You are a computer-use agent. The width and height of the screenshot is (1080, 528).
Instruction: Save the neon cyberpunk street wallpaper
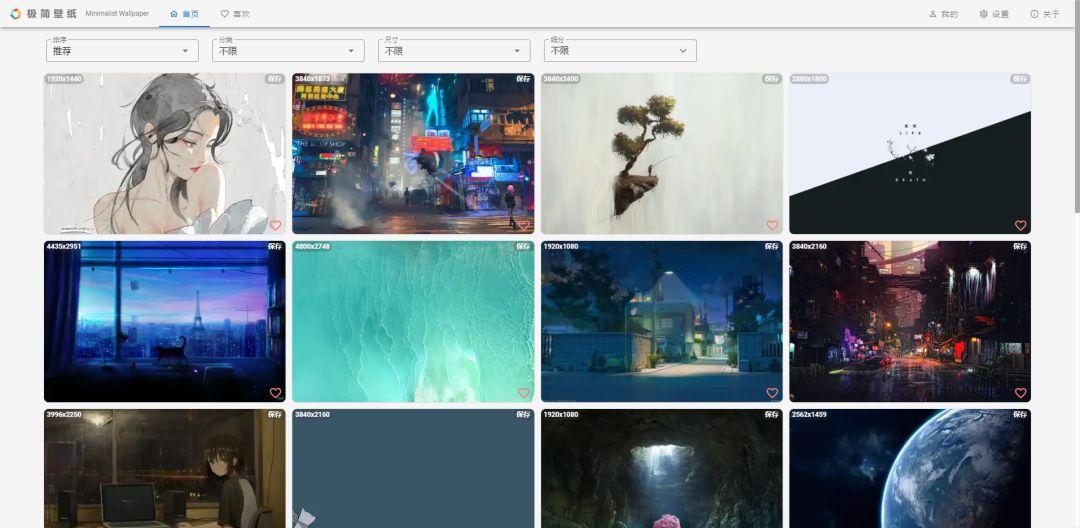(523, 79)
